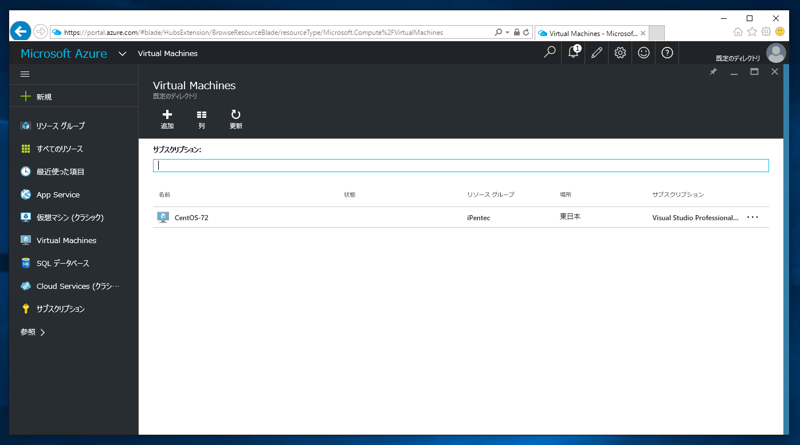Click Virtual Machines breadcrumb in top bar
Viewport: 800px width, 445px height.
(x=167, y=54)
